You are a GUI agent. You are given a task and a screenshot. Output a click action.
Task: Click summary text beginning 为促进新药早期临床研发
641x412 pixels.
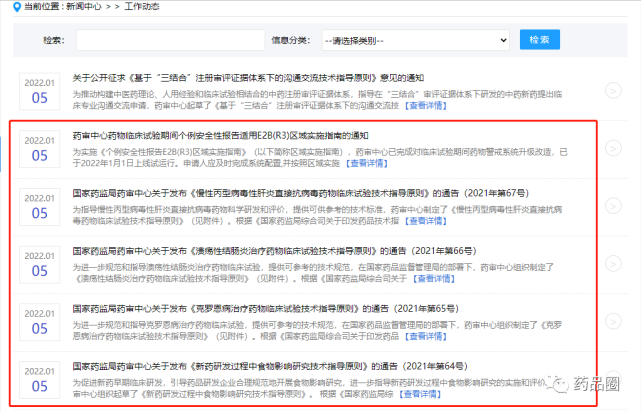(310, 388)
